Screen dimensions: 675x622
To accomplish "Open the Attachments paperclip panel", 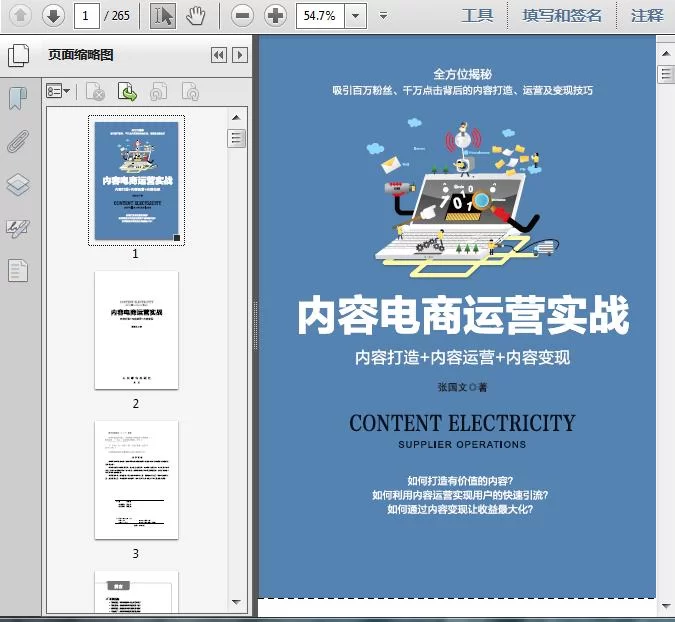I will click(18, 141).
